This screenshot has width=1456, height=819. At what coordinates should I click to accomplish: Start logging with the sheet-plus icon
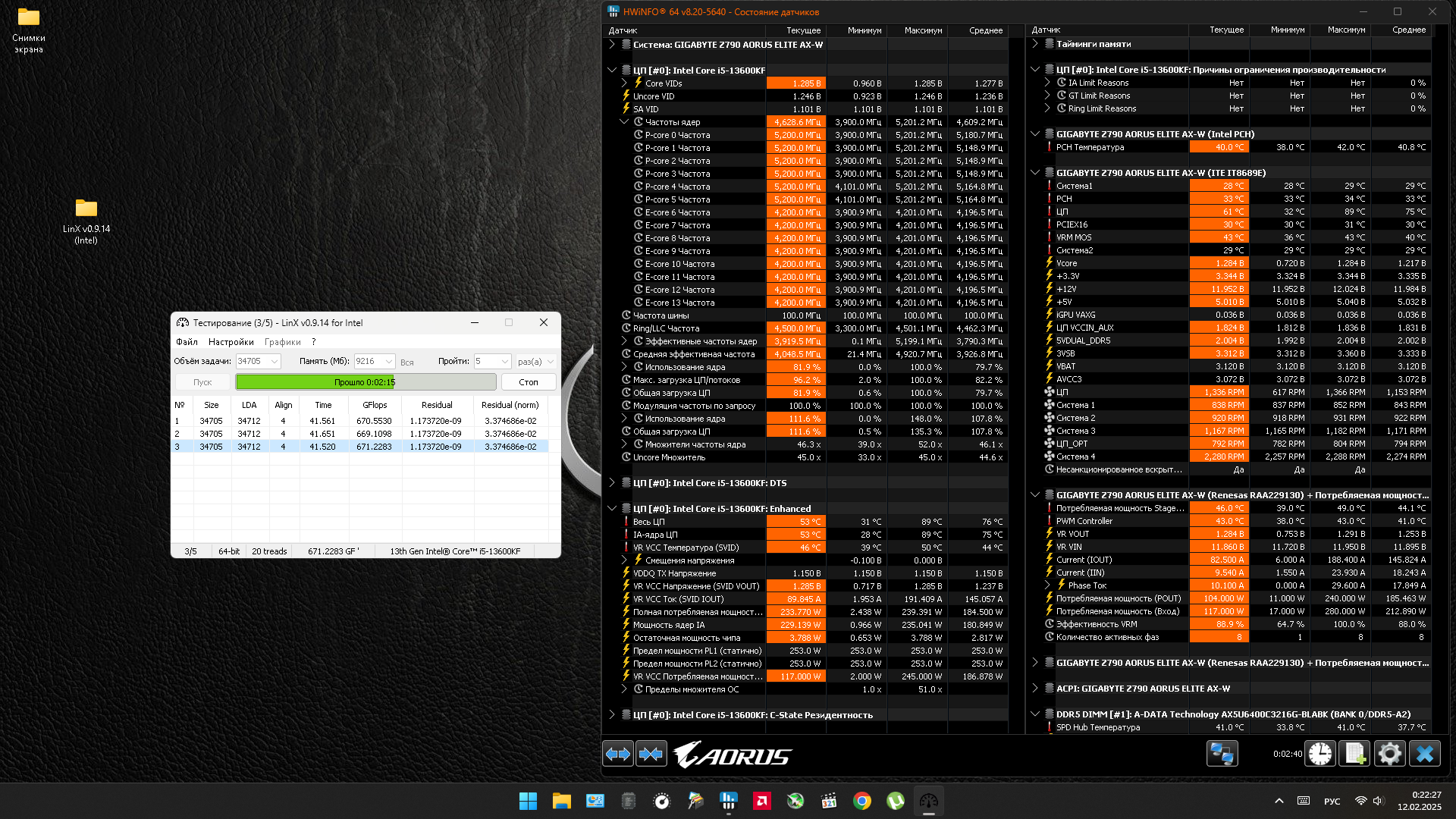pos(1354,754)
